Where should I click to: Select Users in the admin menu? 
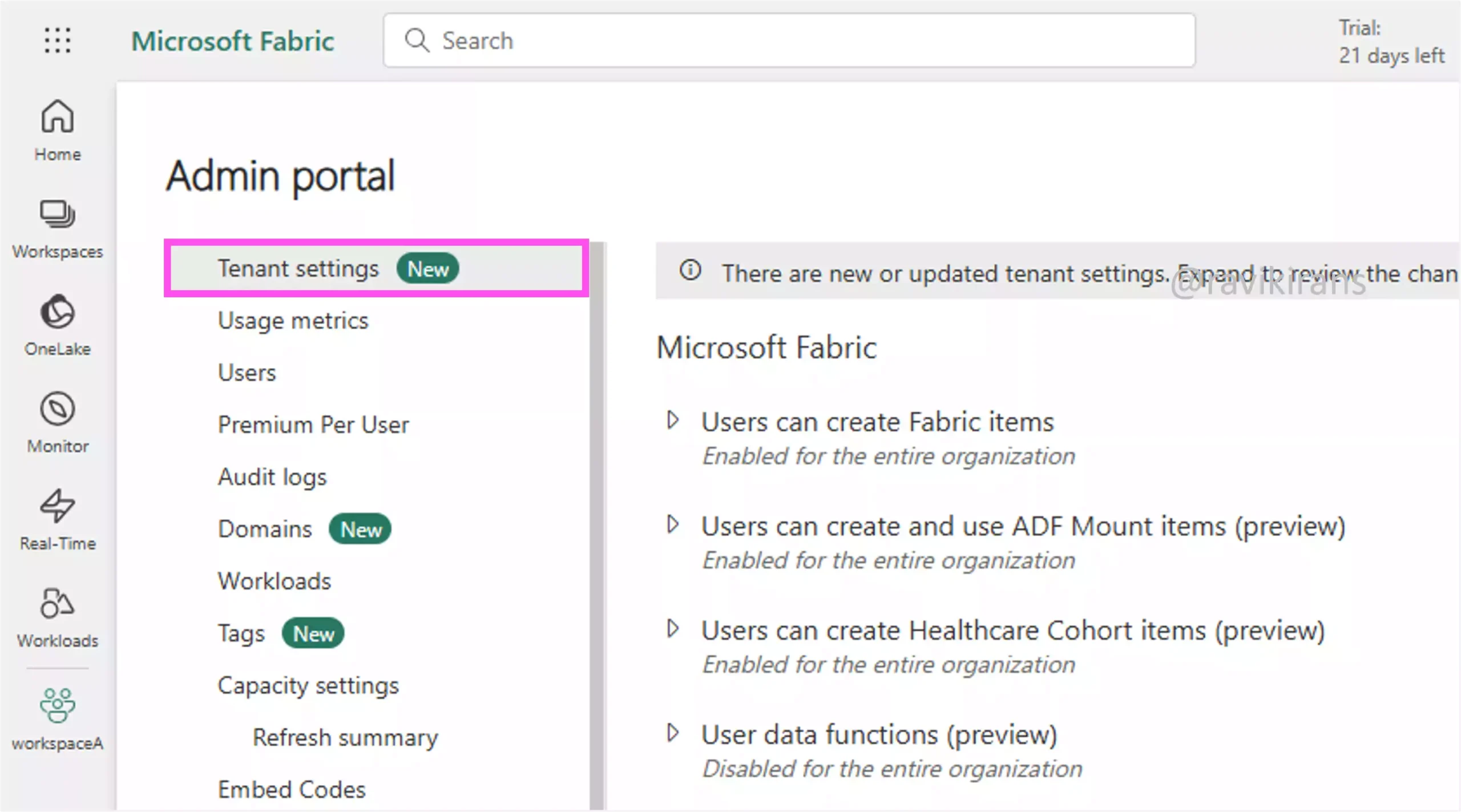(247, 373)
